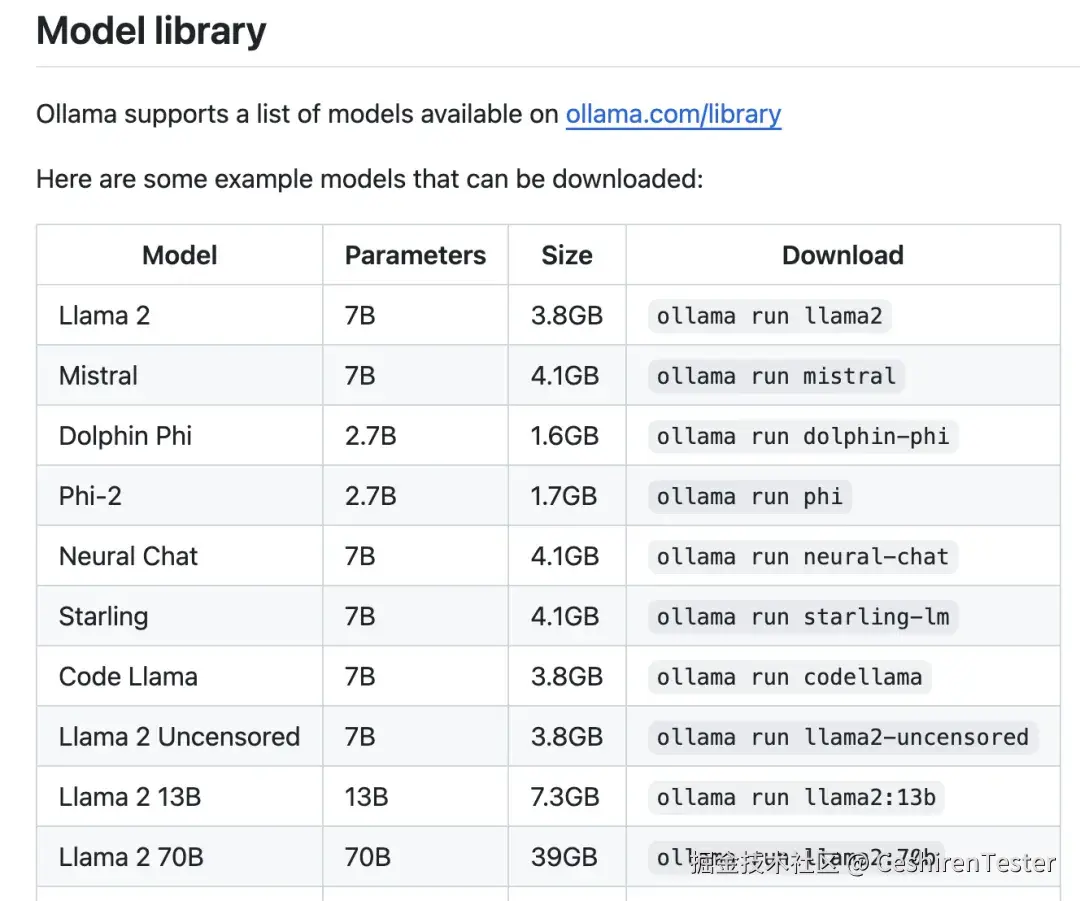Select the 'ollama run phi' command
Image resolution: width=1080 pixels, height=901 pixels.
click(x=749, y=497)
